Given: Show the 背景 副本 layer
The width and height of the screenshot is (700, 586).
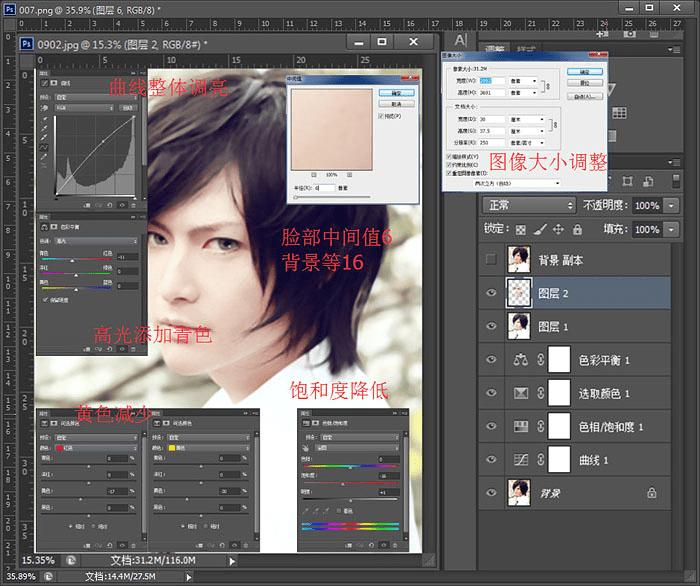Looking at the screenshot, I should pos(490,260).
